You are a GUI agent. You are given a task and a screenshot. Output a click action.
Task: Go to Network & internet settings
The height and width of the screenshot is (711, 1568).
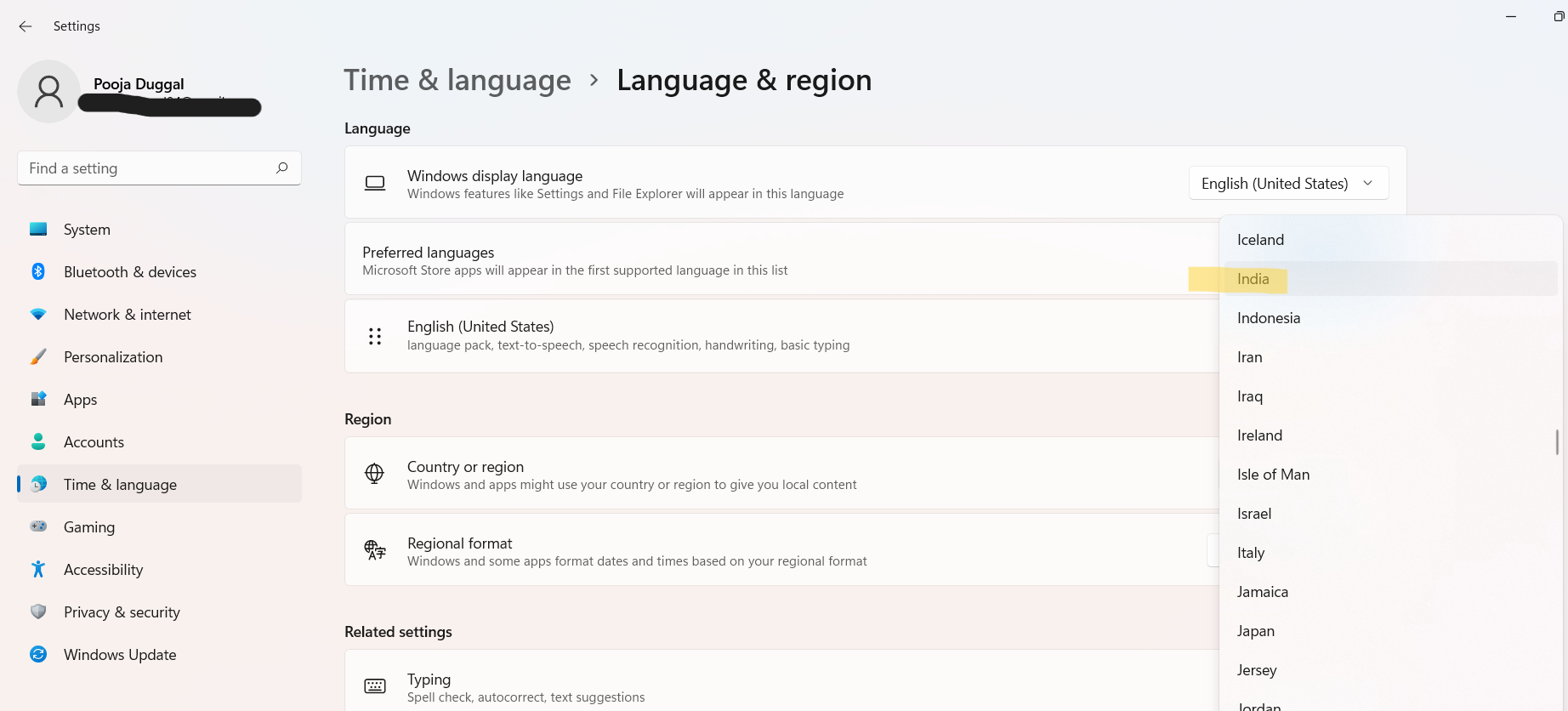pyautogui.click(x=159, y=314)
